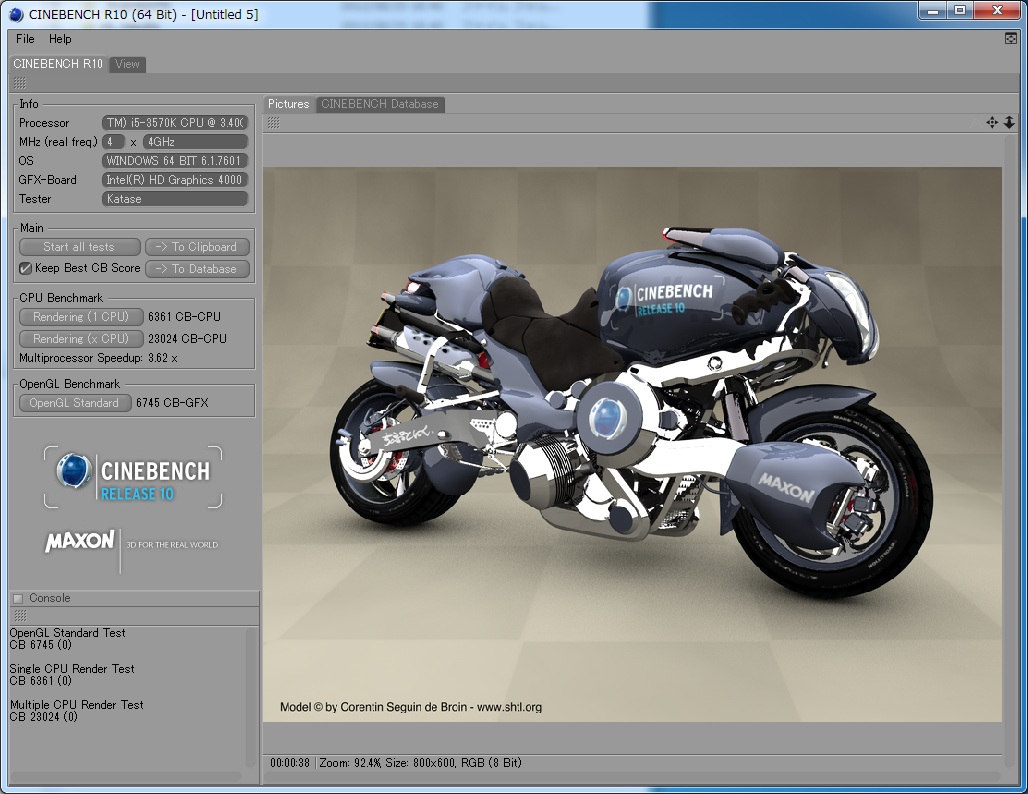Start the OpenGL Standard benchmark

click(74, 403)
